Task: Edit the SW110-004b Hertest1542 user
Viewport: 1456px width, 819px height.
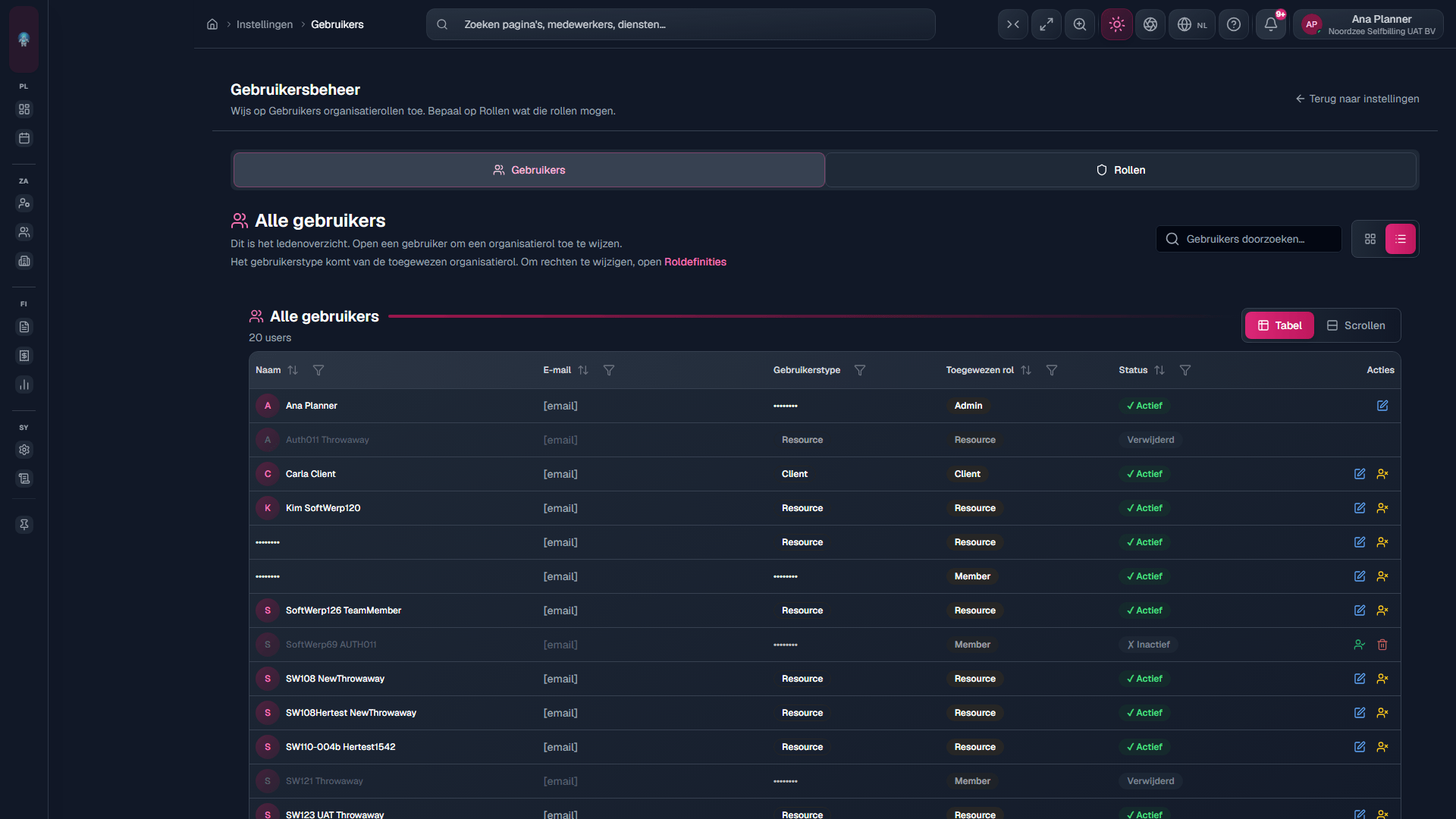Action: pos(1360,747)
